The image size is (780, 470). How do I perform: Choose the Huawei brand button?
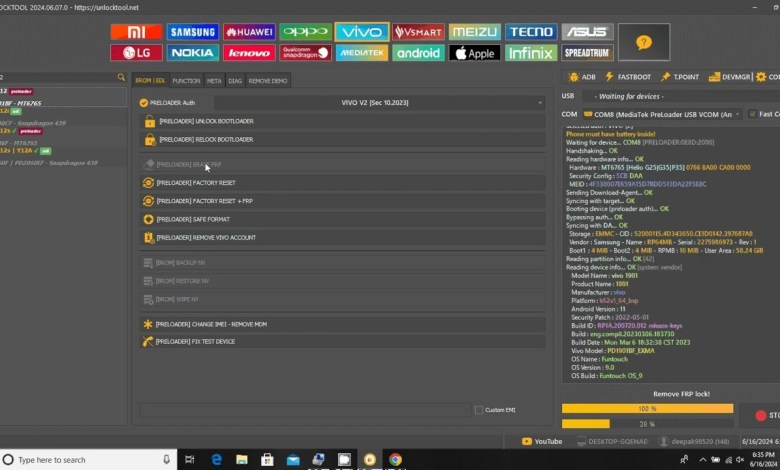click(249, 32)
